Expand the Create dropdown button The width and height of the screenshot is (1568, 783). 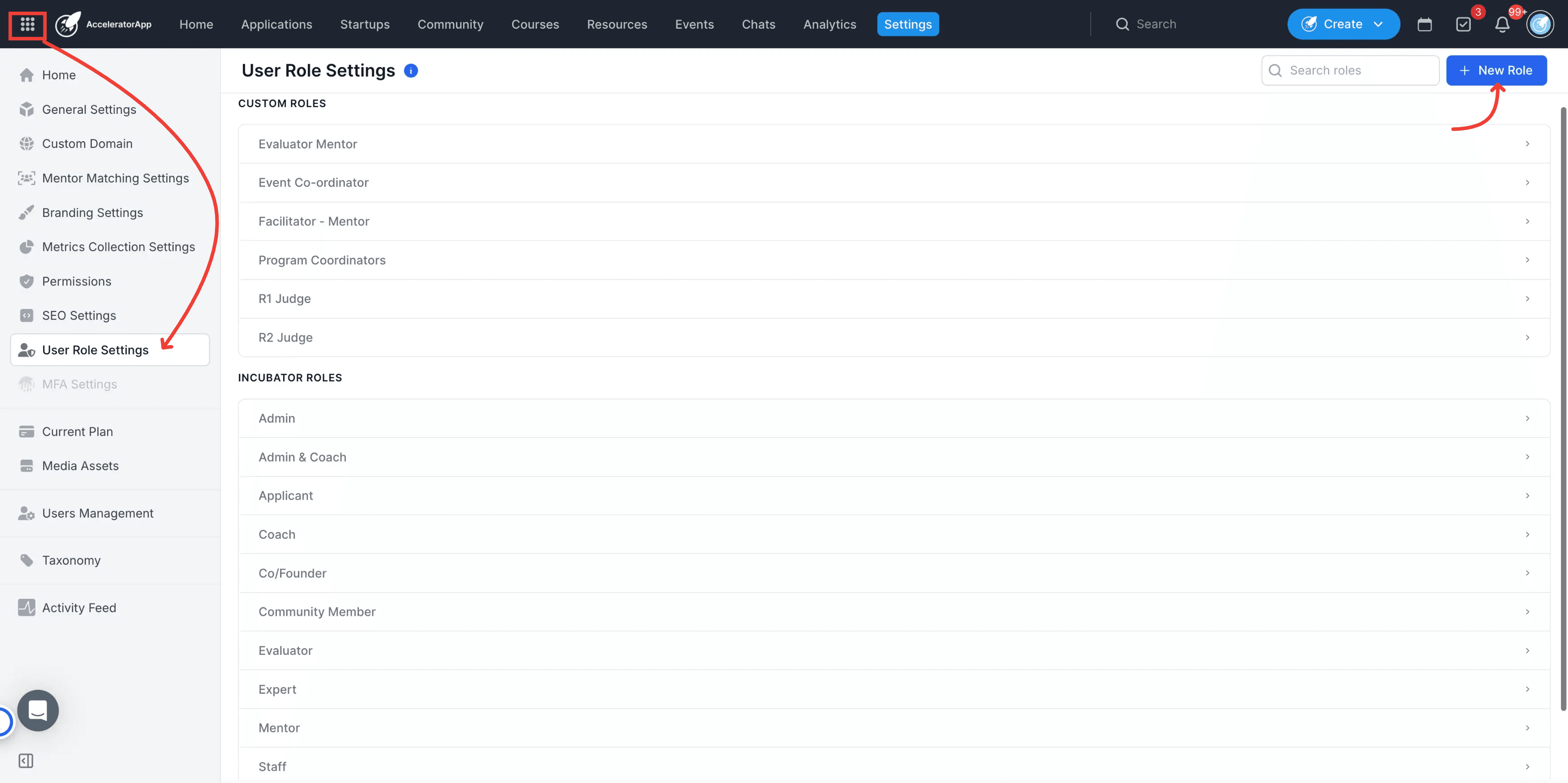[1344, 24]
